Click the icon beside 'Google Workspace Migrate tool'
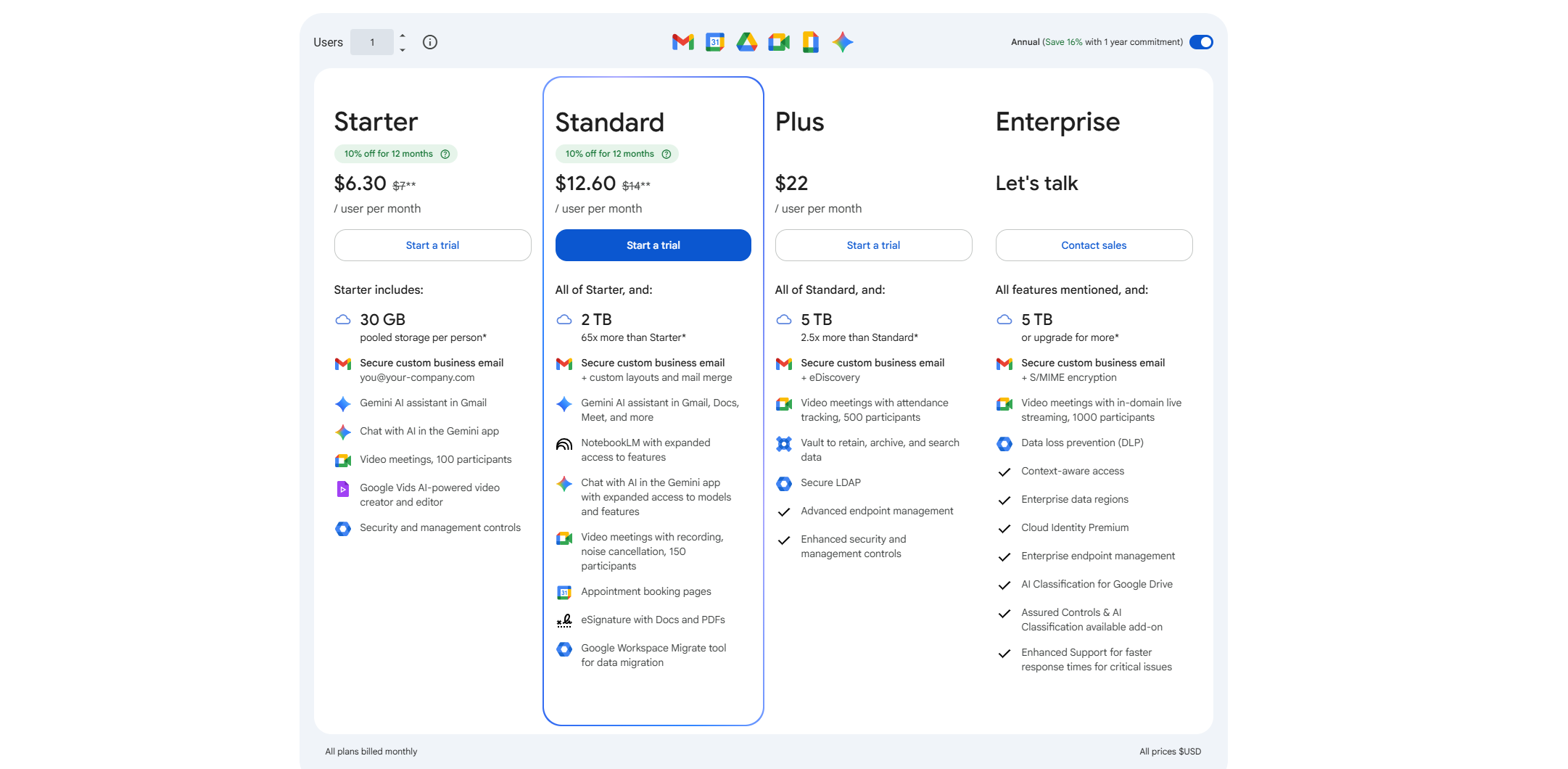1568x769 pixels. point(564,649)
